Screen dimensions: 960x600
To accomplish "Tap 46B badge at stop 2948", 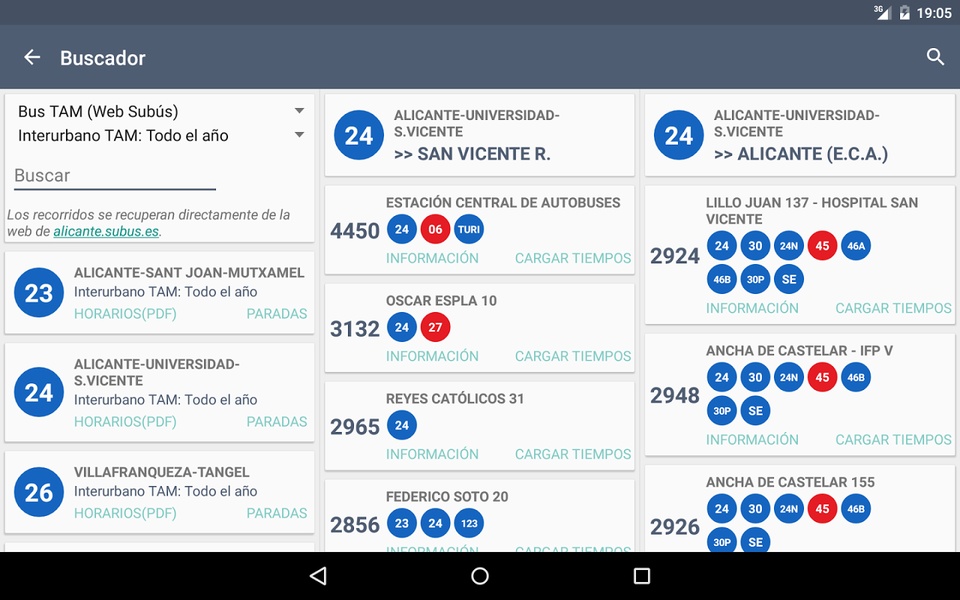I will (856, 378).
